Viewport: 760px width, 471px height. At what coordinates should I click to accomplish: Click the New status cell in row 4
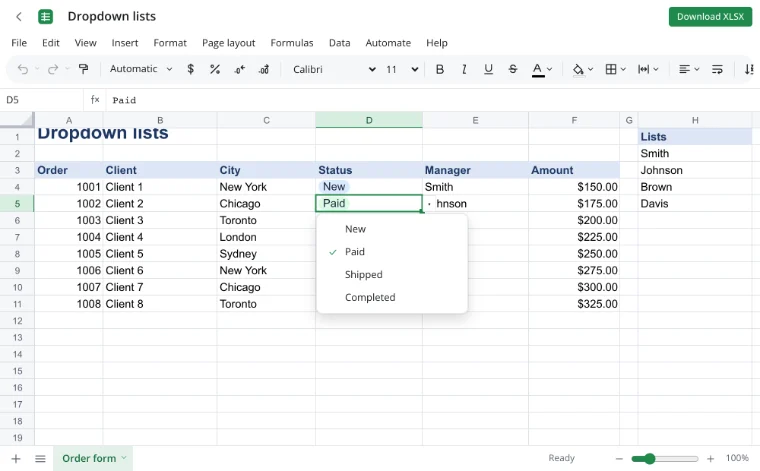[x=369, y=187]
